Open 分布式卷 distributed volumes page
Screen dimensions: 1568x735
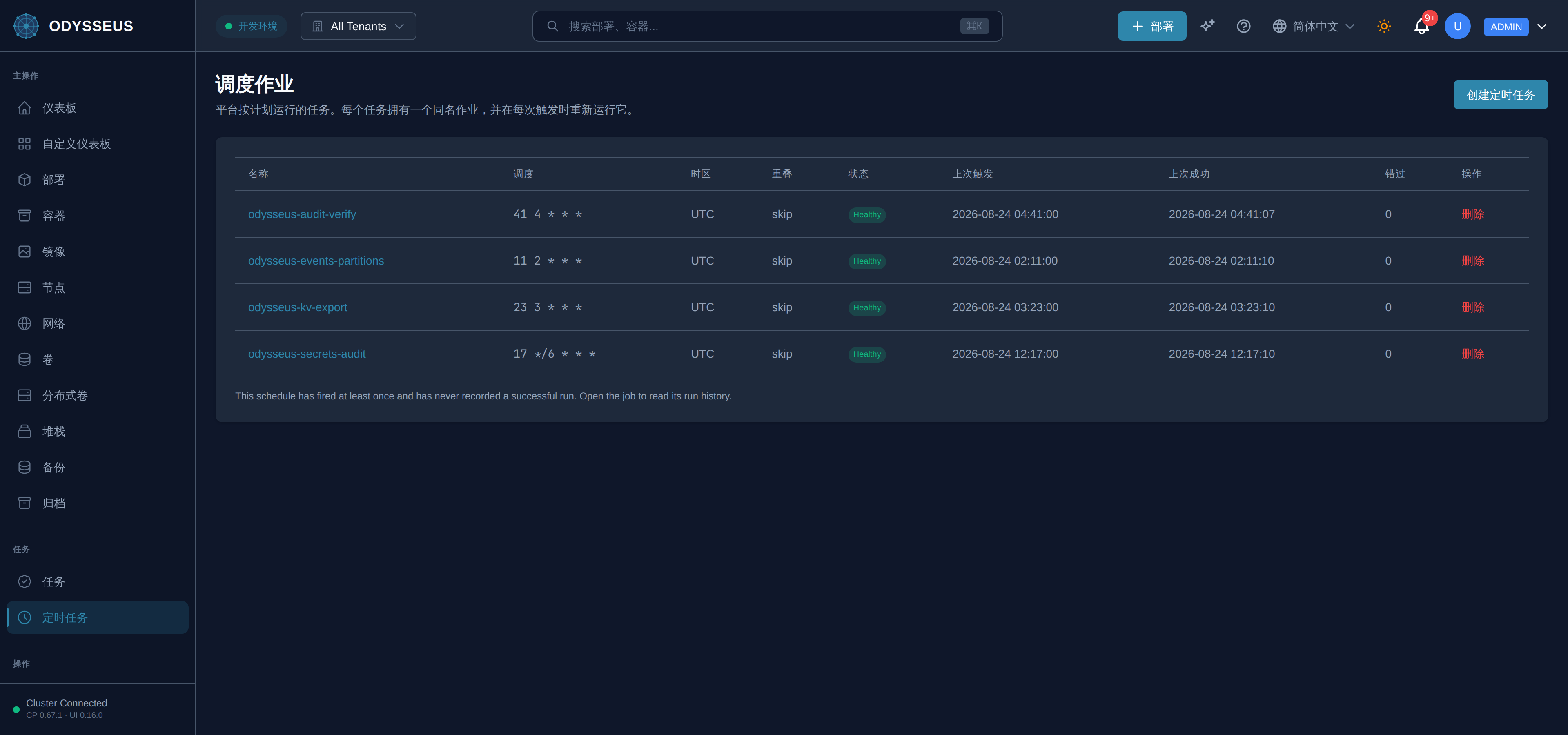(x=98, y=396)
